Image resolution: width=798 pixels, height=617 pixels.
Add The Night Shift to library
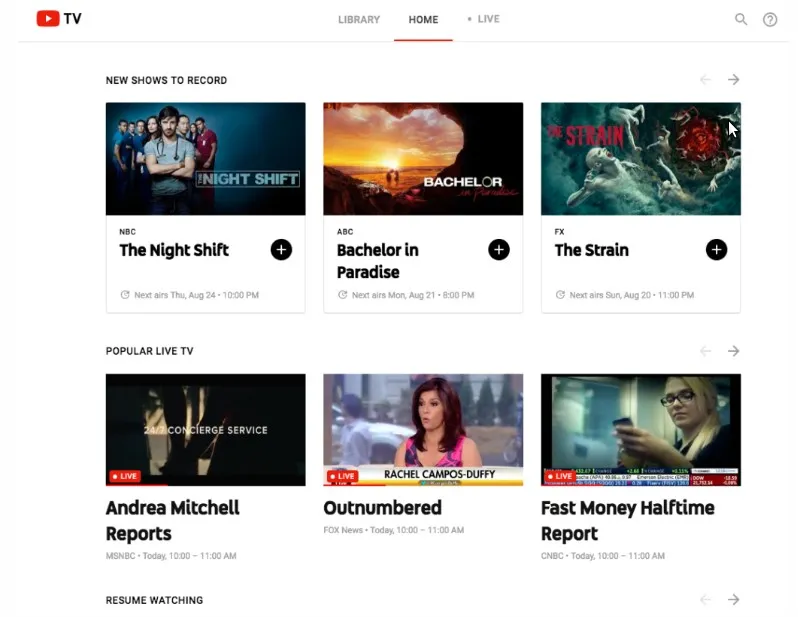coord(281,249)
